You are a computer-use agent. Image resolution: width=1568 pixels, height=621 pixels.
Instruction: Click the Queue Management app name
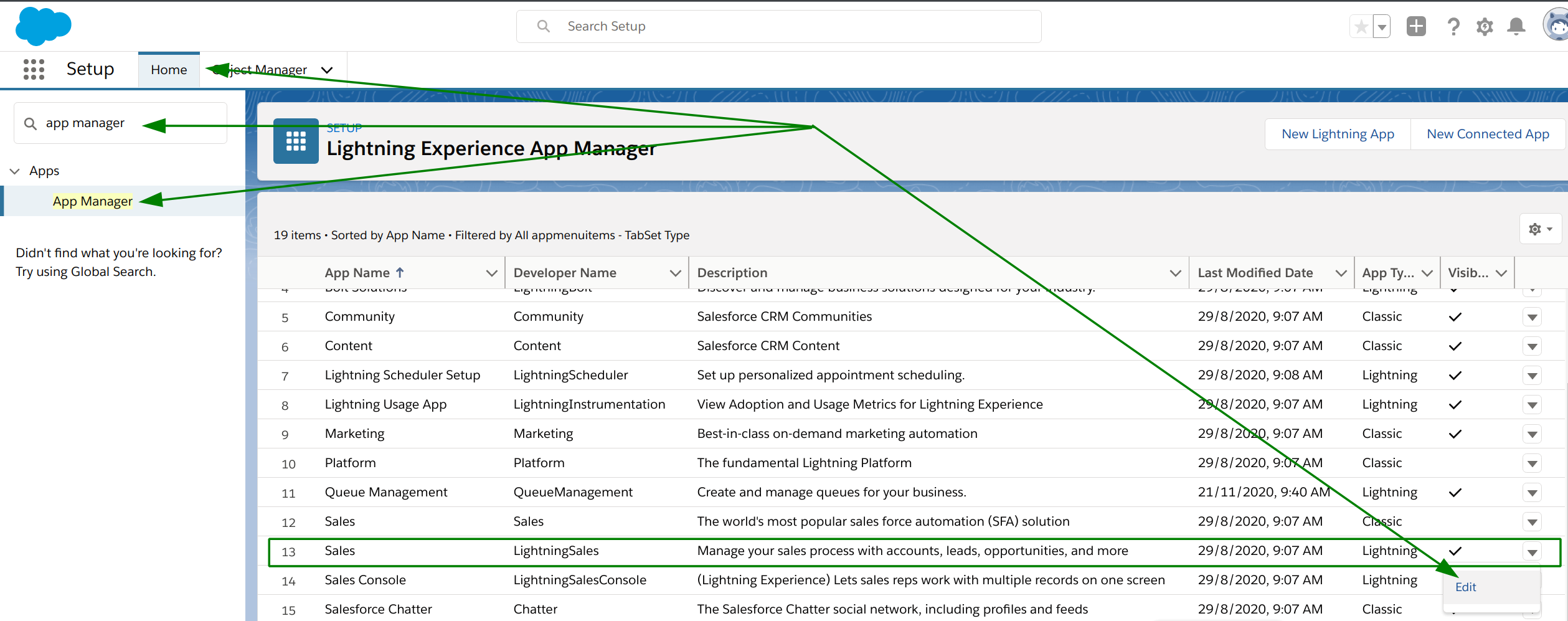pos(385,492)
